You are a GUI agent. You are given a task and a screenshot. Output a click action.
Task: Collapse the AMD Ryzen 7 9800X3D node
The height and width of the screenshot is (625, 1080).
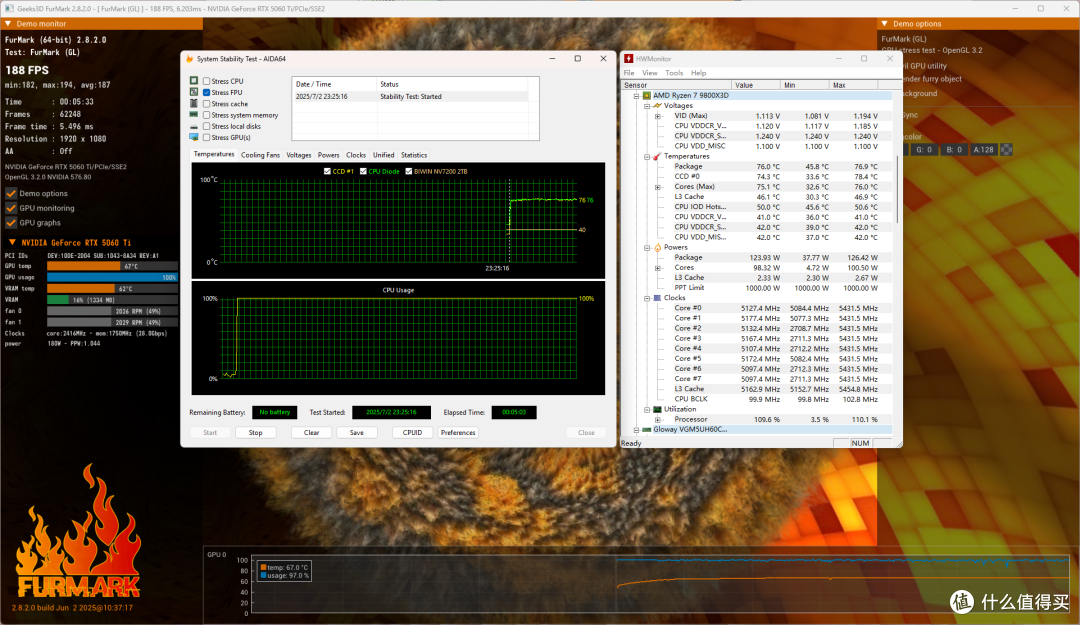pyautogui.click(x=636, y=96)
